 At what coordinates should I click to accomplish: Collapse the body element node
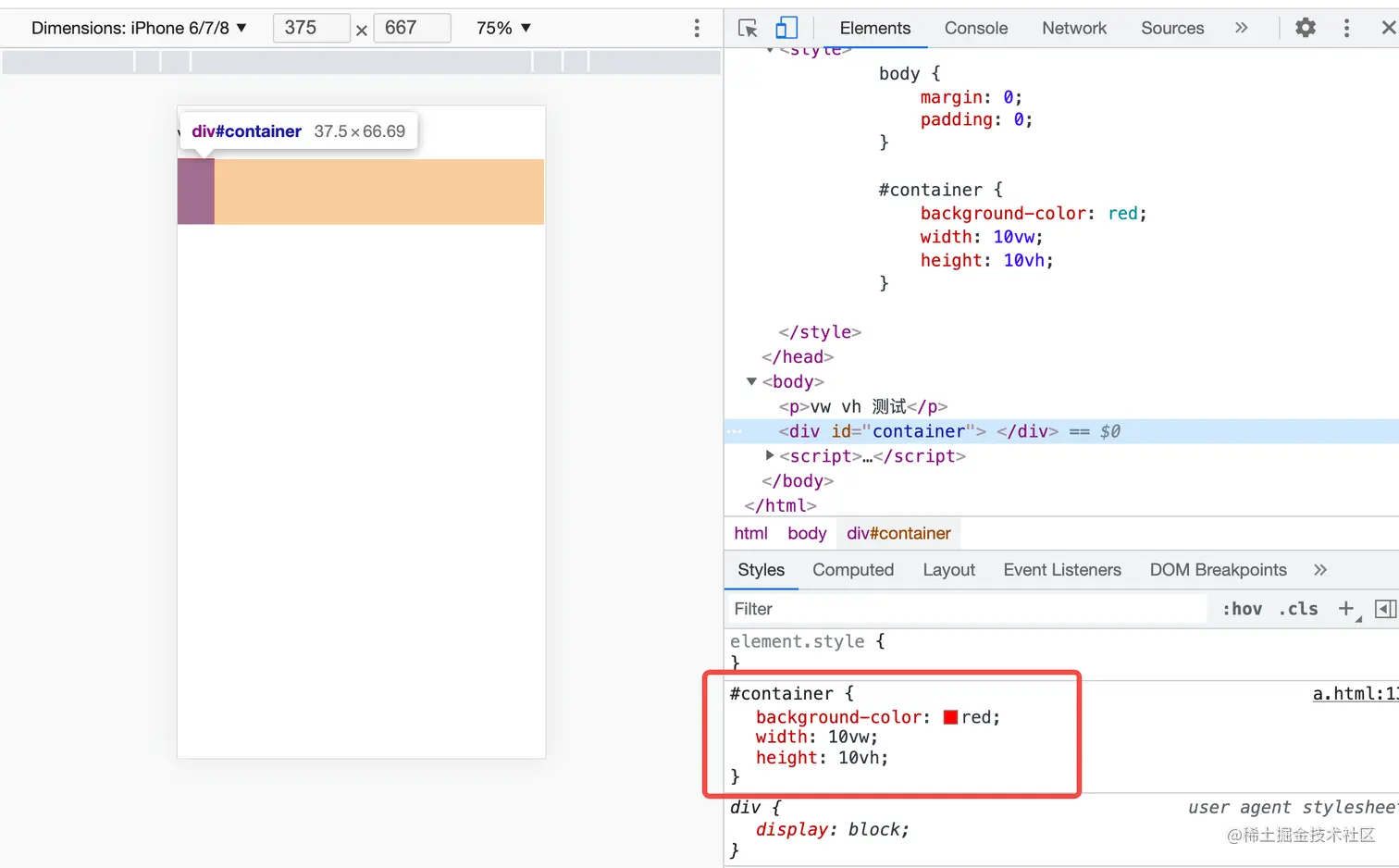[751, 381]
